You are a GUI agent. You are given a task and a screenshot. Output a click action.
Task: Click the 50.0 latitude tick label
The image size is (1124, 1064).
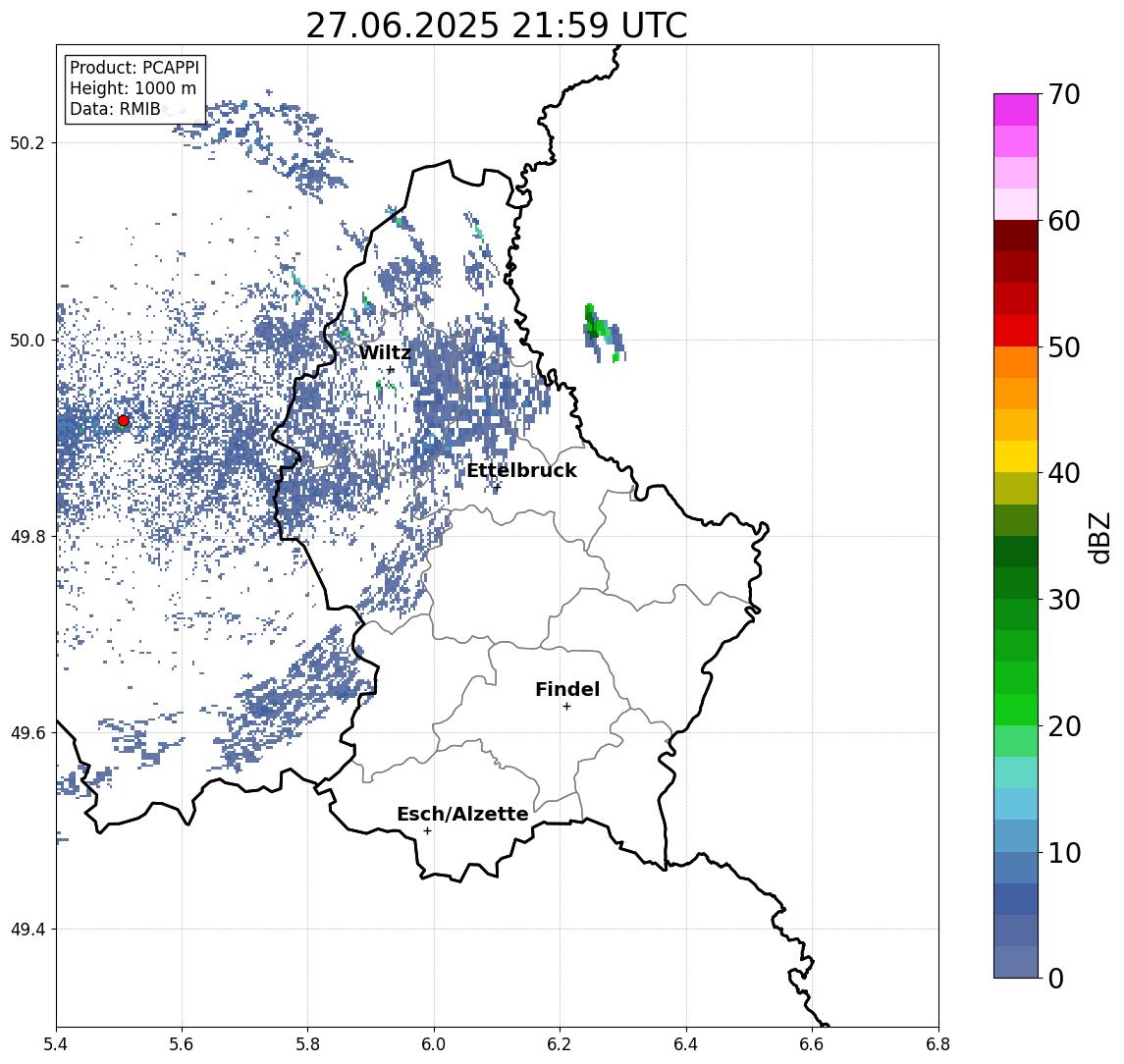(27, 340)
